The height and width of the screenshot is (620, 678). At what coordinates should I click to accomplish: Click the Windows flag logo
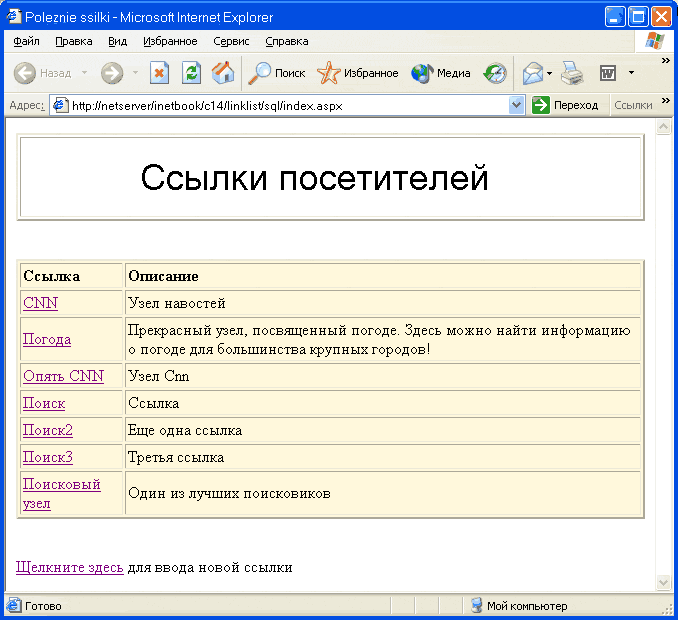point(654,41)
